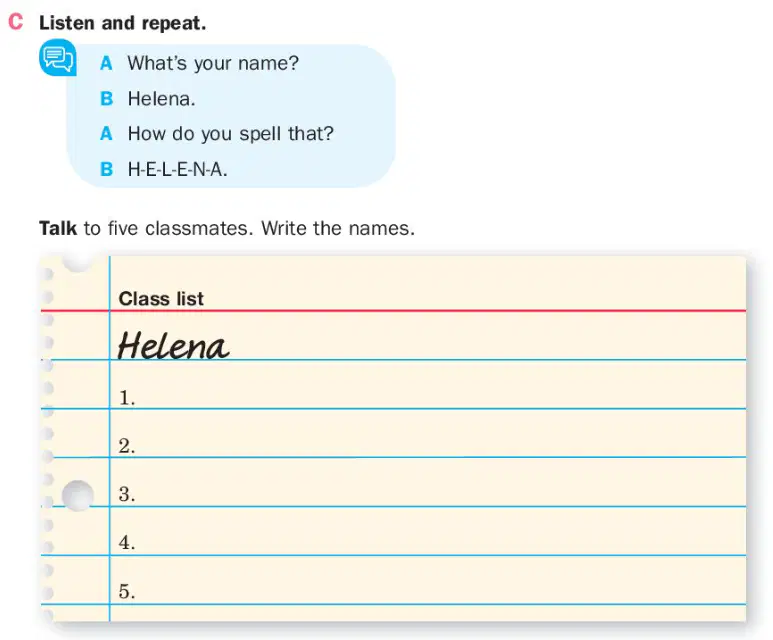Viewport: 773px width, 640px height.
Task: Select the 'How do you spell that?' line
Action: click(x=231, y=134)
